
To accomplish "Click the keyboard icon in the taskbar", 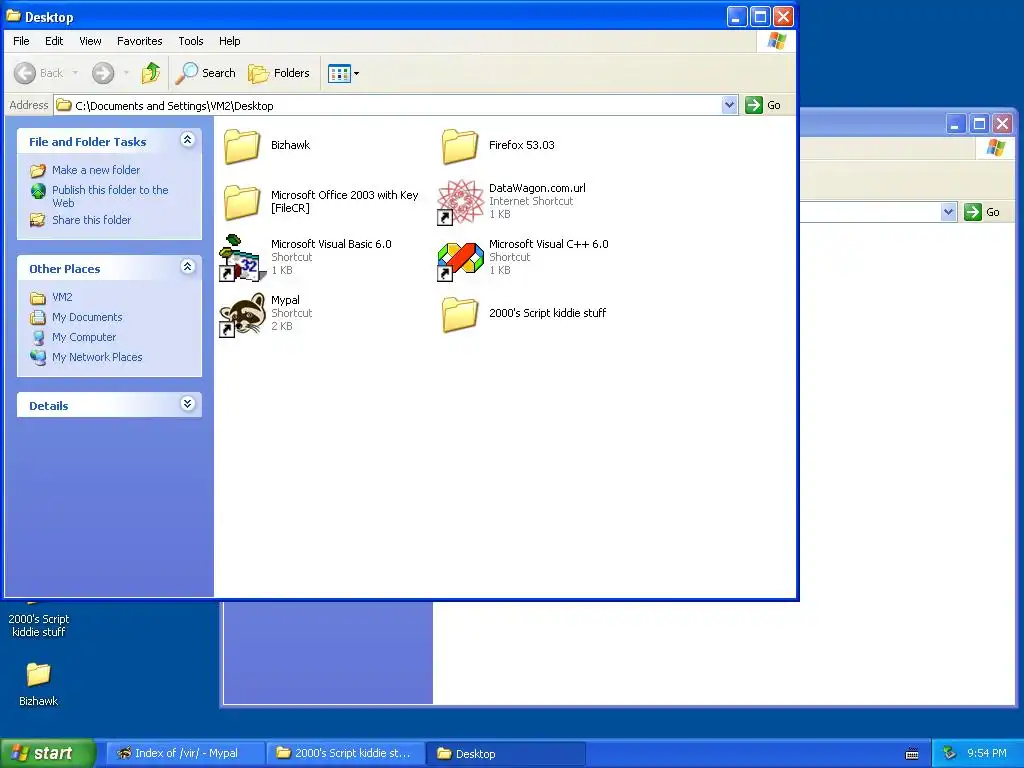I will click(912, 754).
